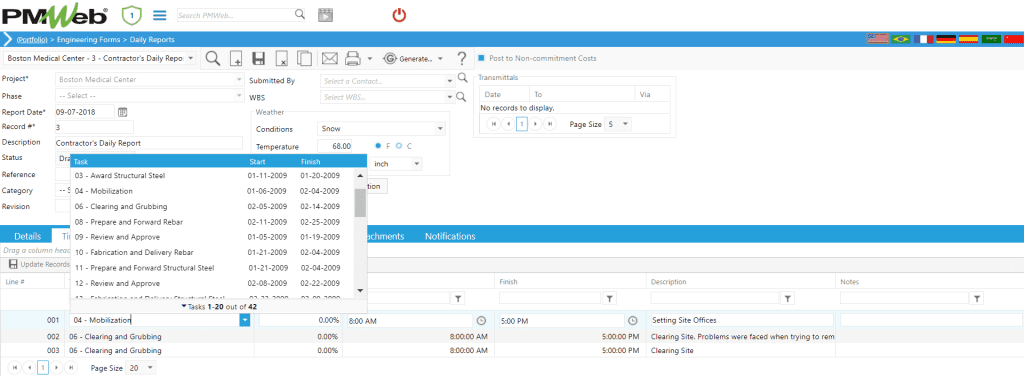Go to Transmittals next page
Screen dimensions: 1024x376
pos(536,123)
